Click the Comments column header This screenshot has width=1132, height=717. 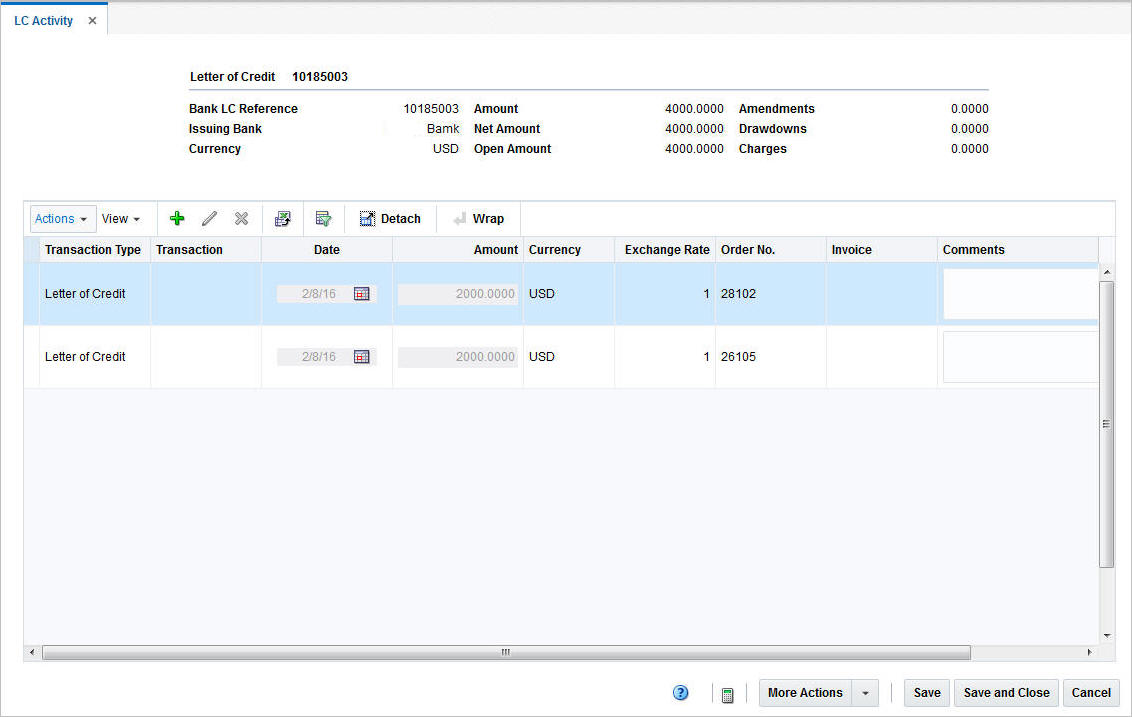tap(1018, 249)
